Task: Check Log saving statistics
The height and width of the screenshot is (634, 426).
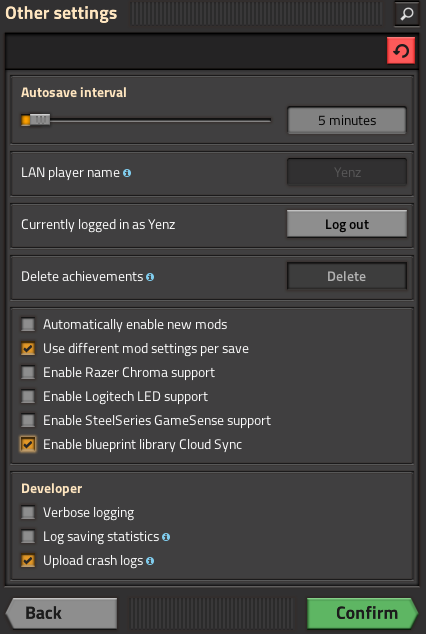Action: [28, 537]
